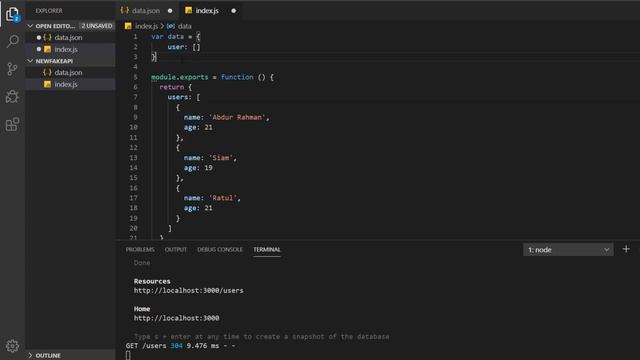Place cursor on line 1 'var data'

(x=176, y=37)
